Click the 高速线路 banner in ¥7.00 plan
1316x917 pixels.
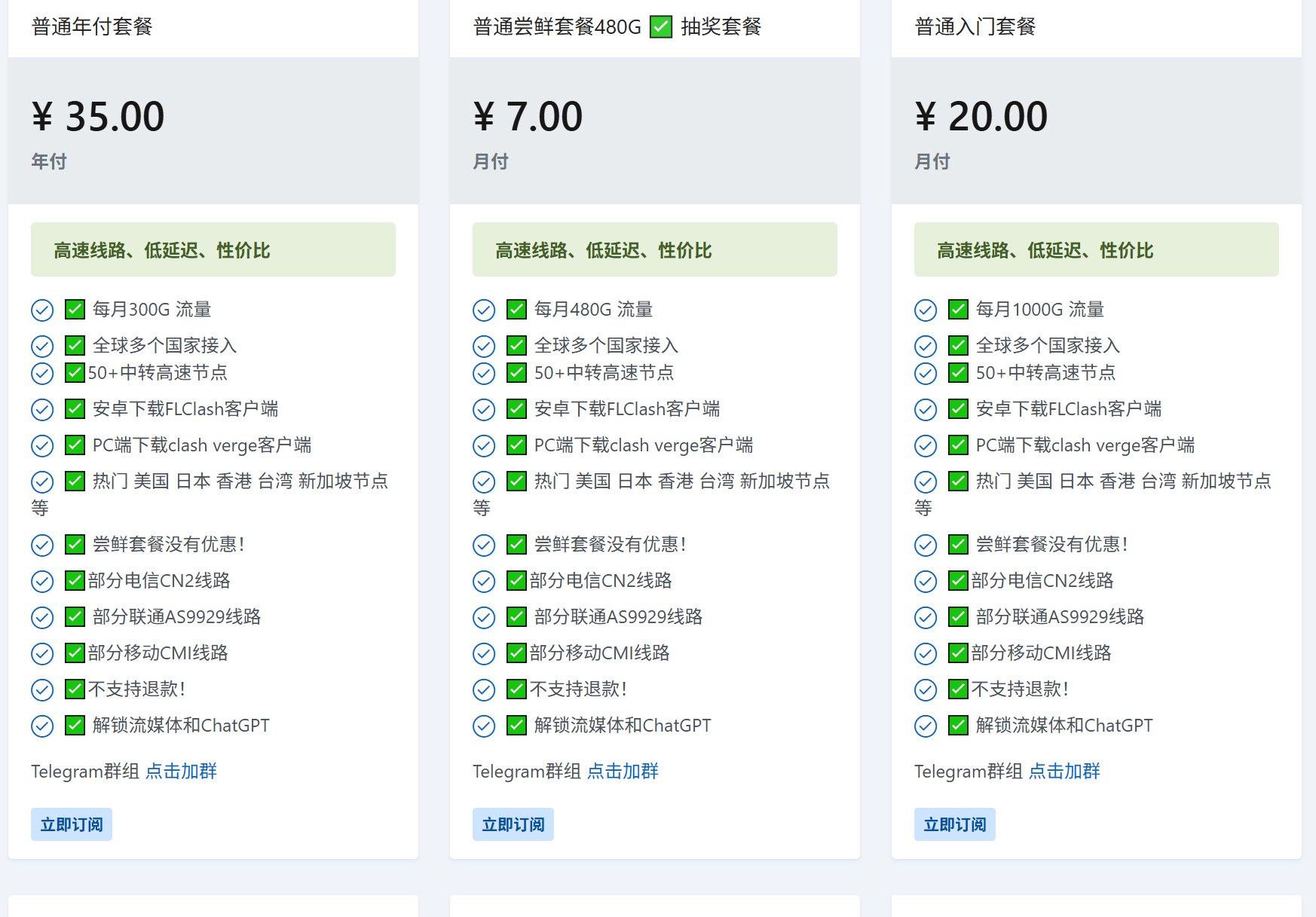tap(654, 249)
